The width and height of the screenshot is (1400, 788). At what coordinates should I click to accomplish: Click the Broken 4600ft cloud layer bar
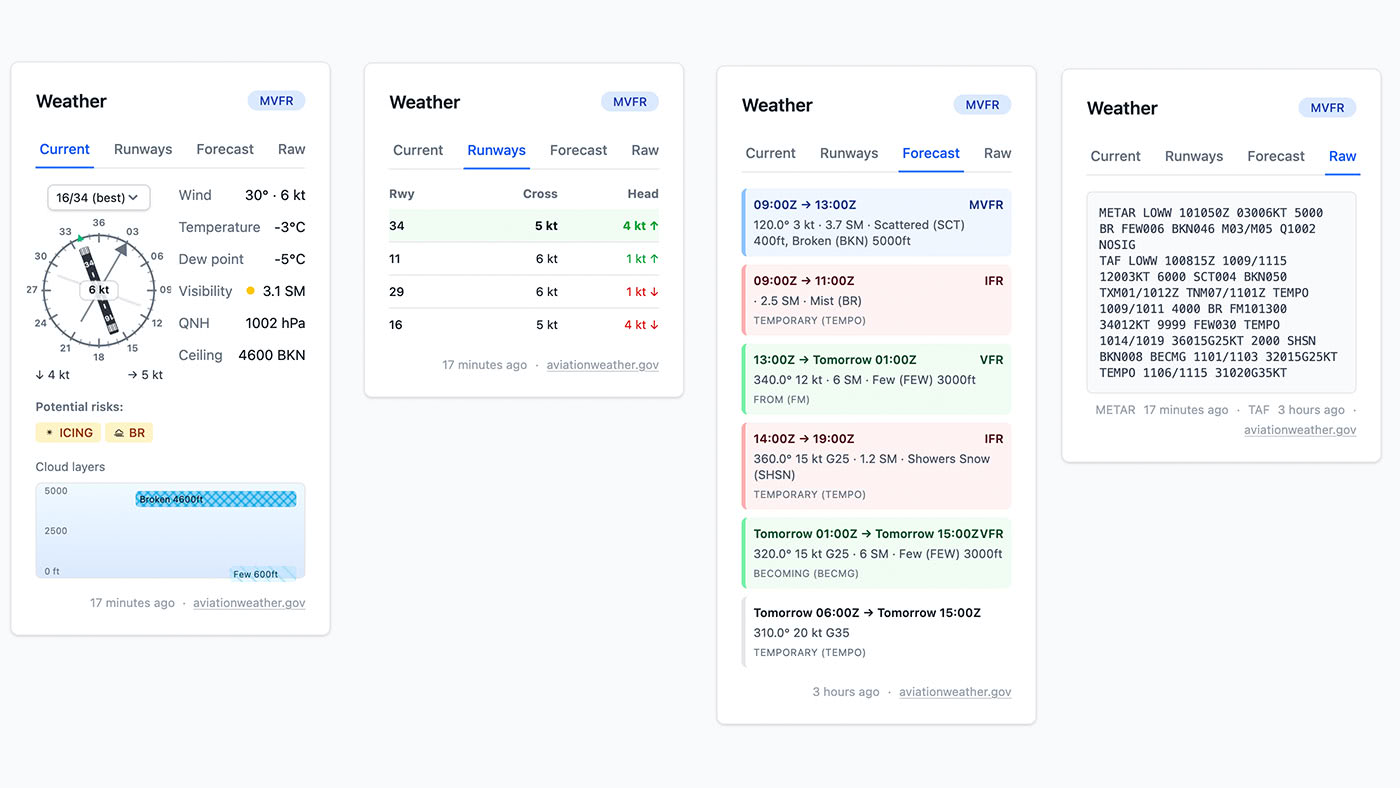pyautogui.click(x=216, y=499)
